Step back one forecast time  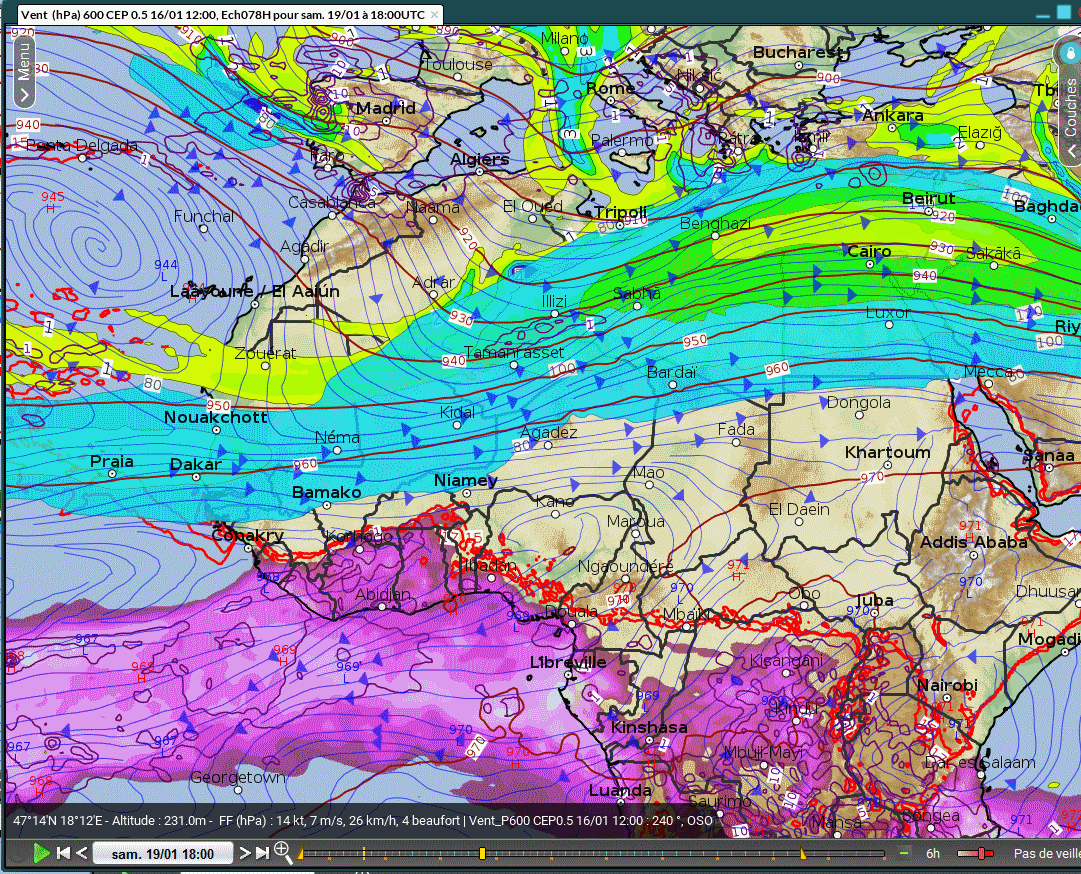pos(81,853)
